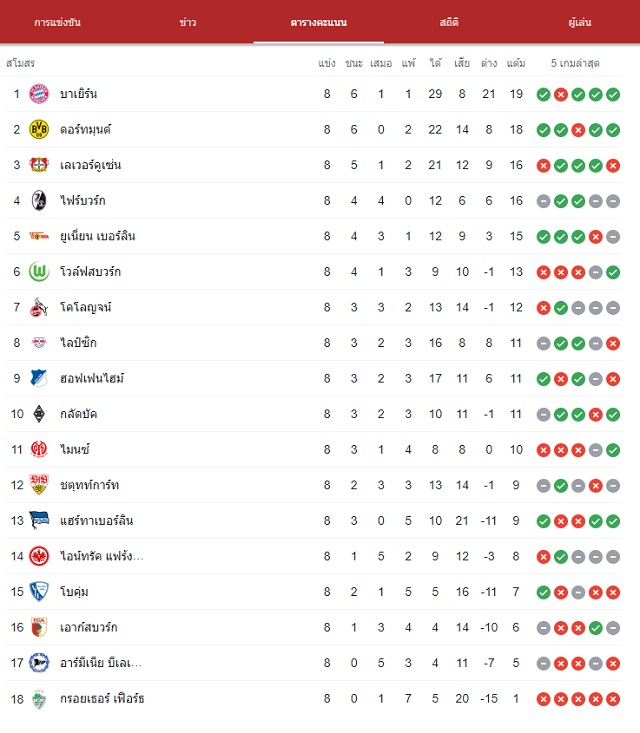Image resolution: width=640 pixels, height=733 pixels.
Task: Click Freiburg's last gray draw indicator
Action: tap(613, 201)
